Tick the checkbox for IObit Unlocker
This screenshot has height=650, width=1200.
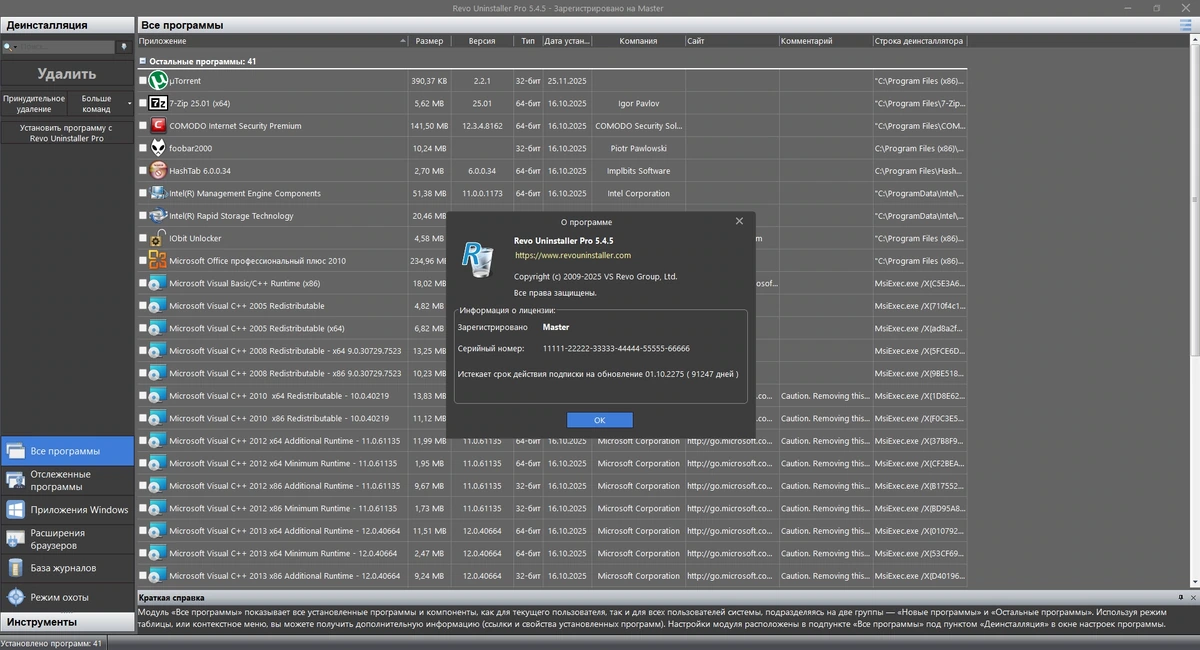[143, 238]
